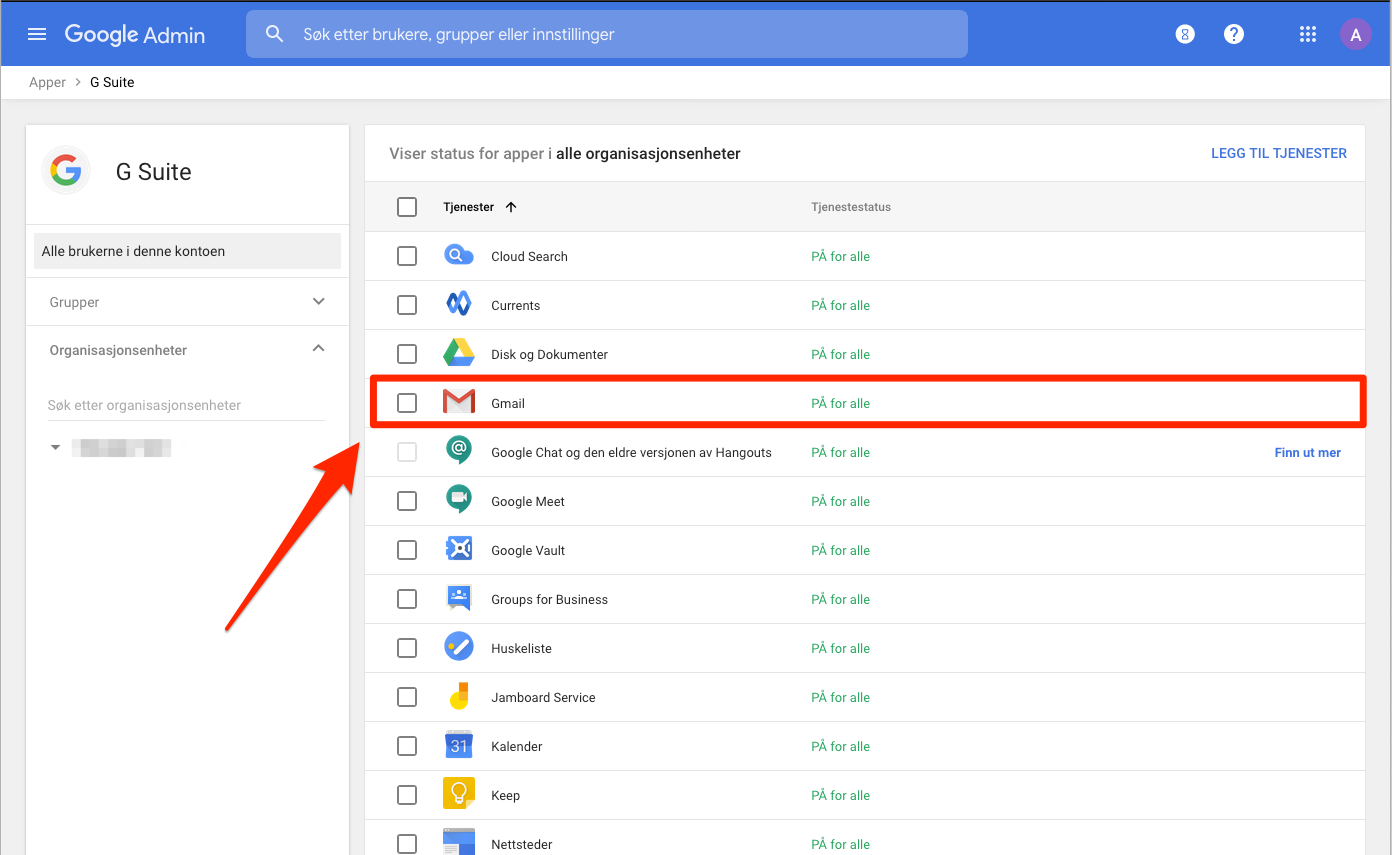Open the Google Meet service name
The image size is (1392, 855).
tap(528, 501)
